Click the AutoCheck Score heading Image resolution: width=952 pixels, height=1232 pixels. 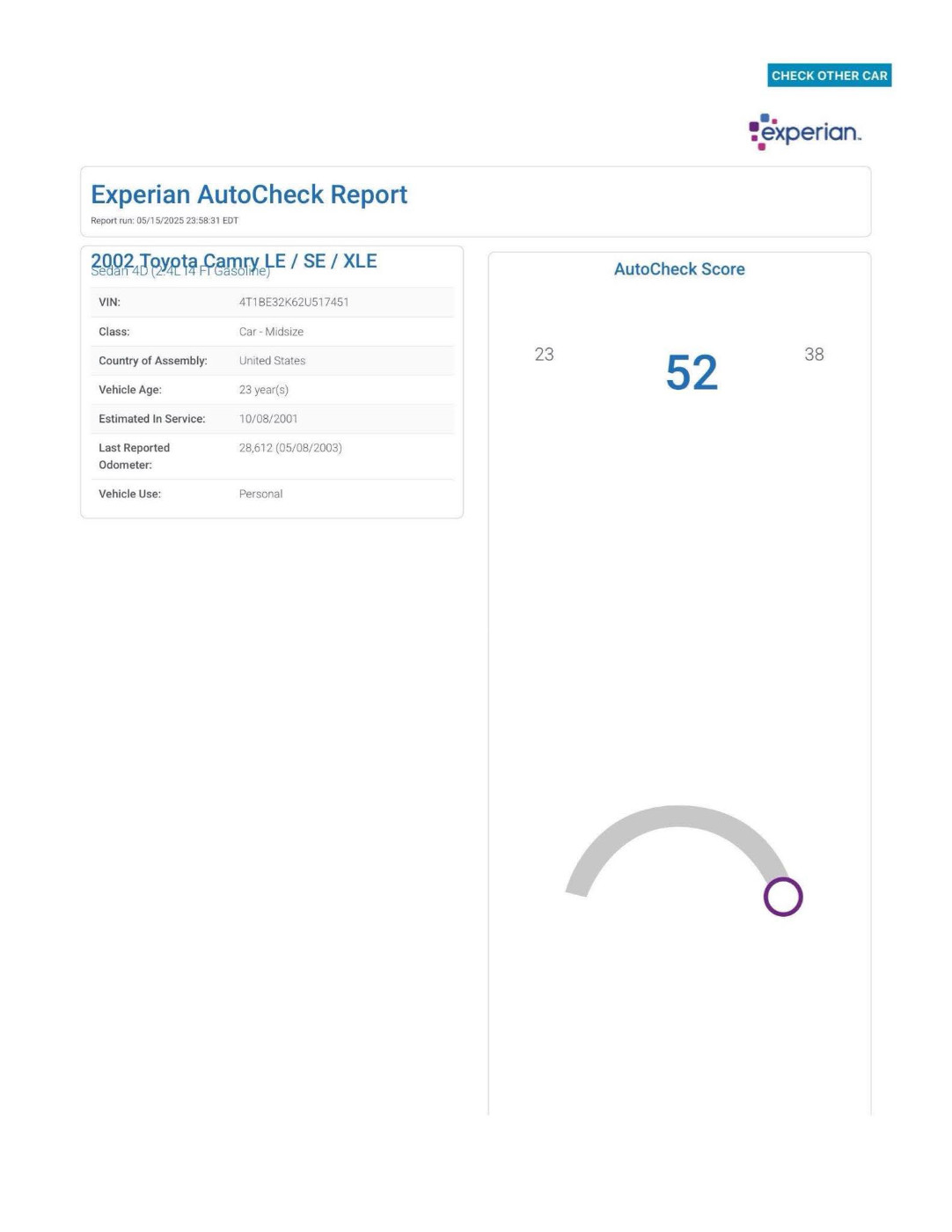(x=679, y=269)
